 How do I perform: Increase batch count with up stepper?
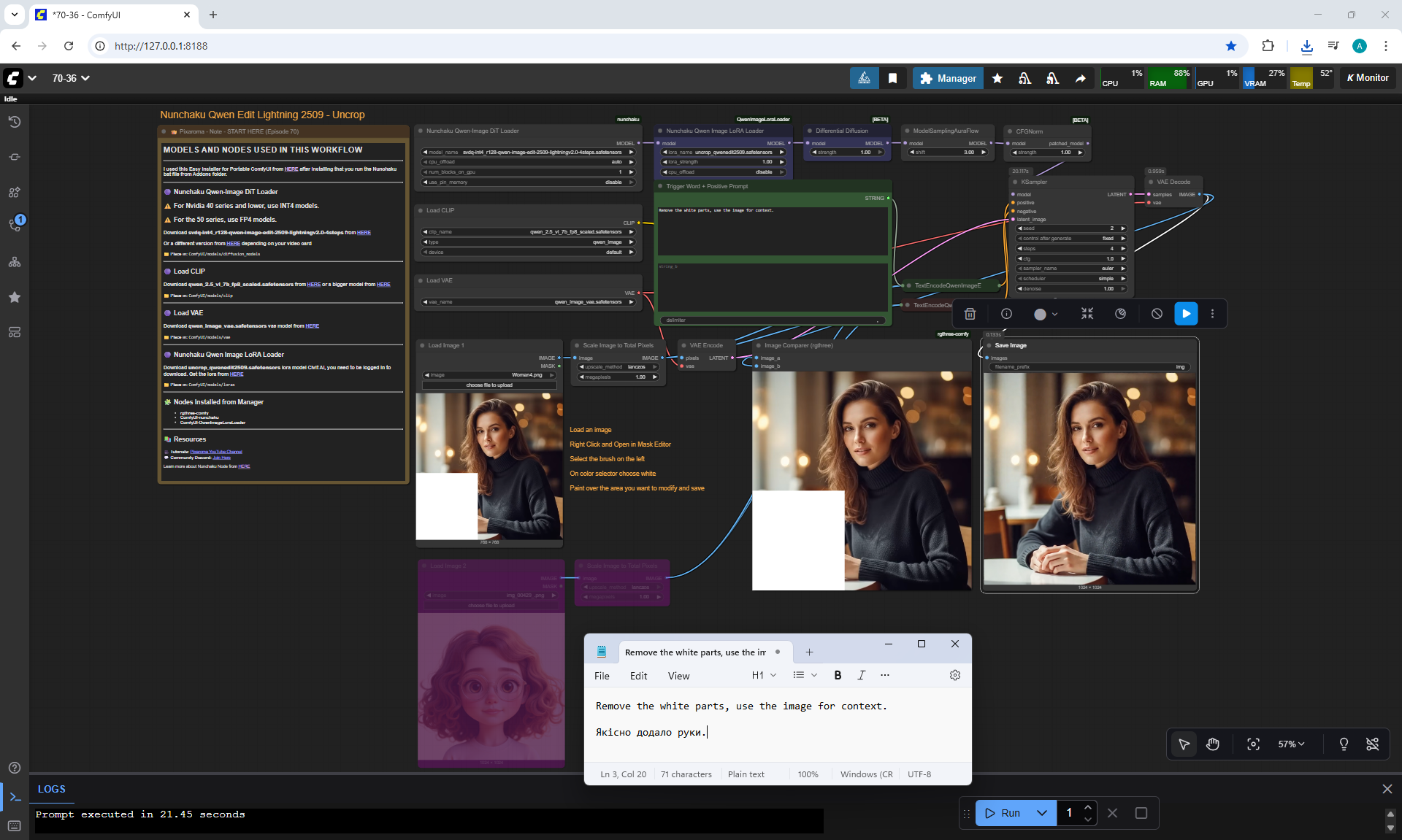click(x=1088, y=807)
